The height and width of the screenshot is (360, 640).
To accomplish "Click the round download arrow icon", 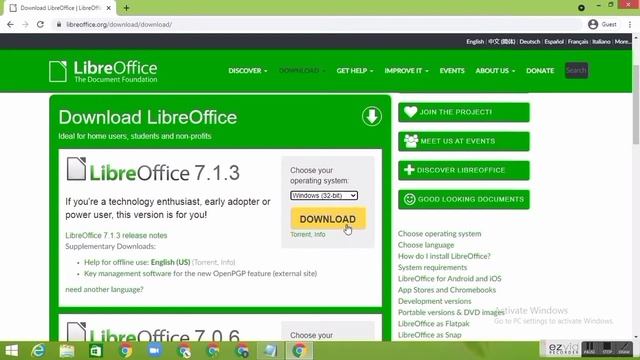I will [x=371, y=116].
